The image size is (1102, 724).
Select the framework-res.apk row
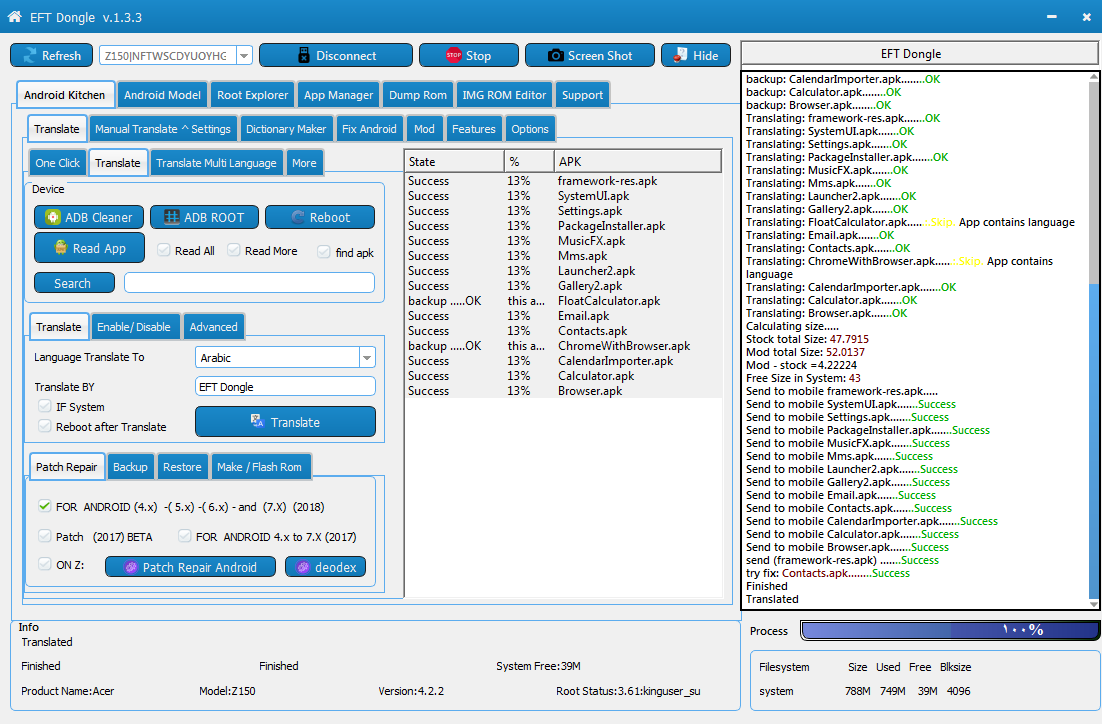point(564,181)
